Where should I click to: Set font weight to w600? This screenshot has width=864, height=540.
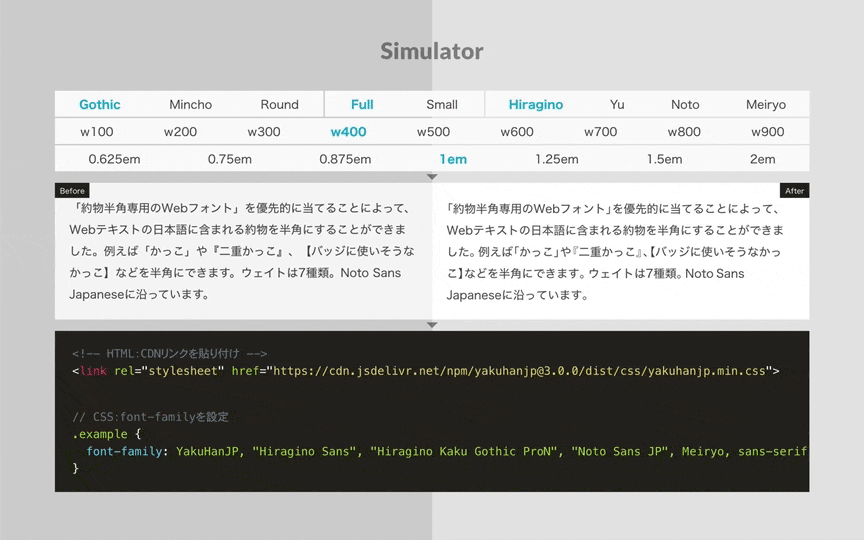point(517,132)
